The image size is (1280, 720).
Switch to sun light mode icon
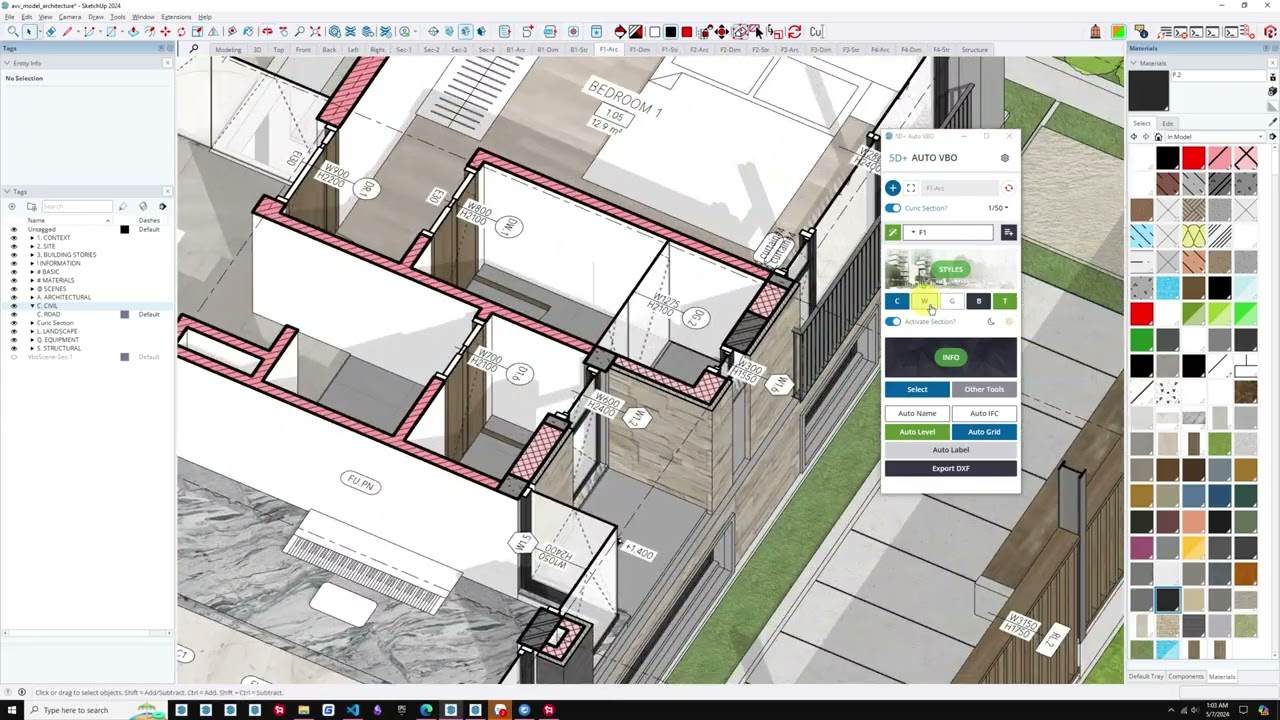(x=1008, y=321)
